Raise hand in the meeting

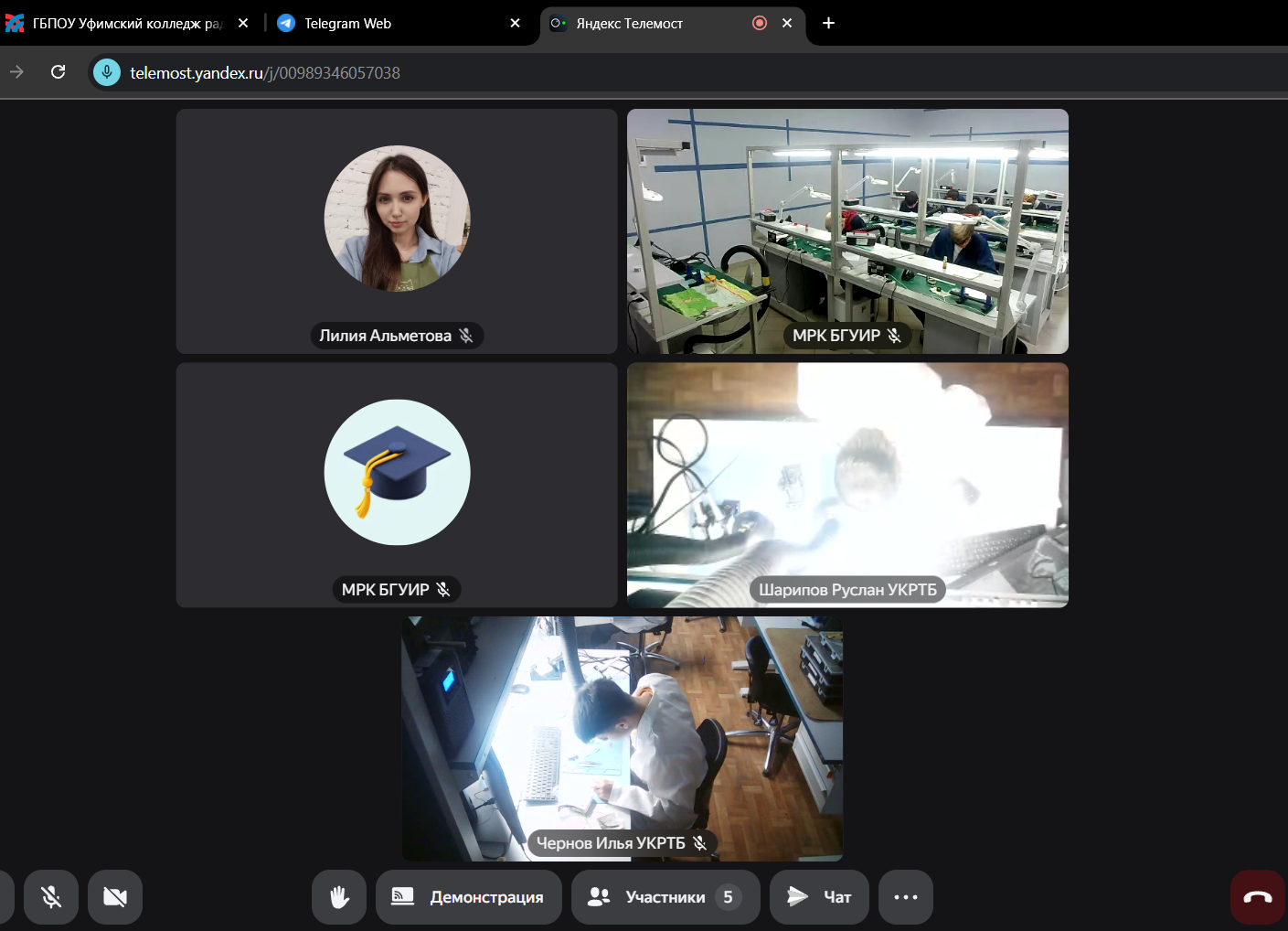pos(339,897)
